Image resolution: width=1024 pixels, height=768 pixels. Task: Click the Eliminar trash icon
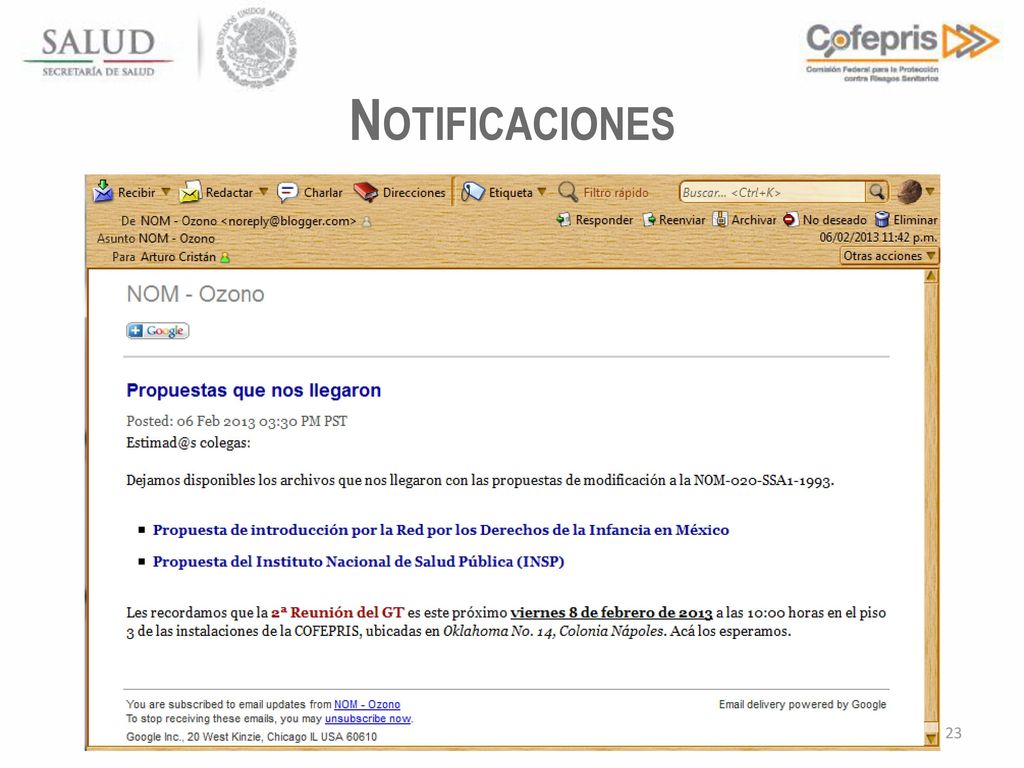click(x=882, y=219)
